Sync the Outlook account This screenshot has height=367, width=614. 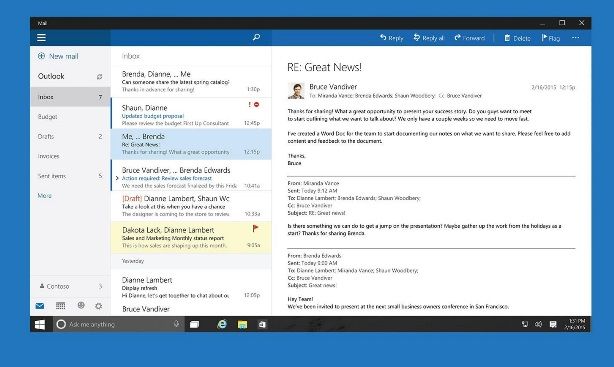coord(99,77)
